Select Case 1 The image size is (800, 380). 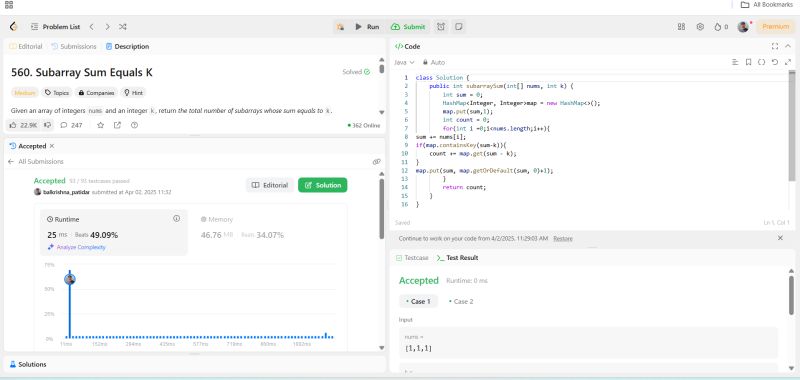(418, 301)
